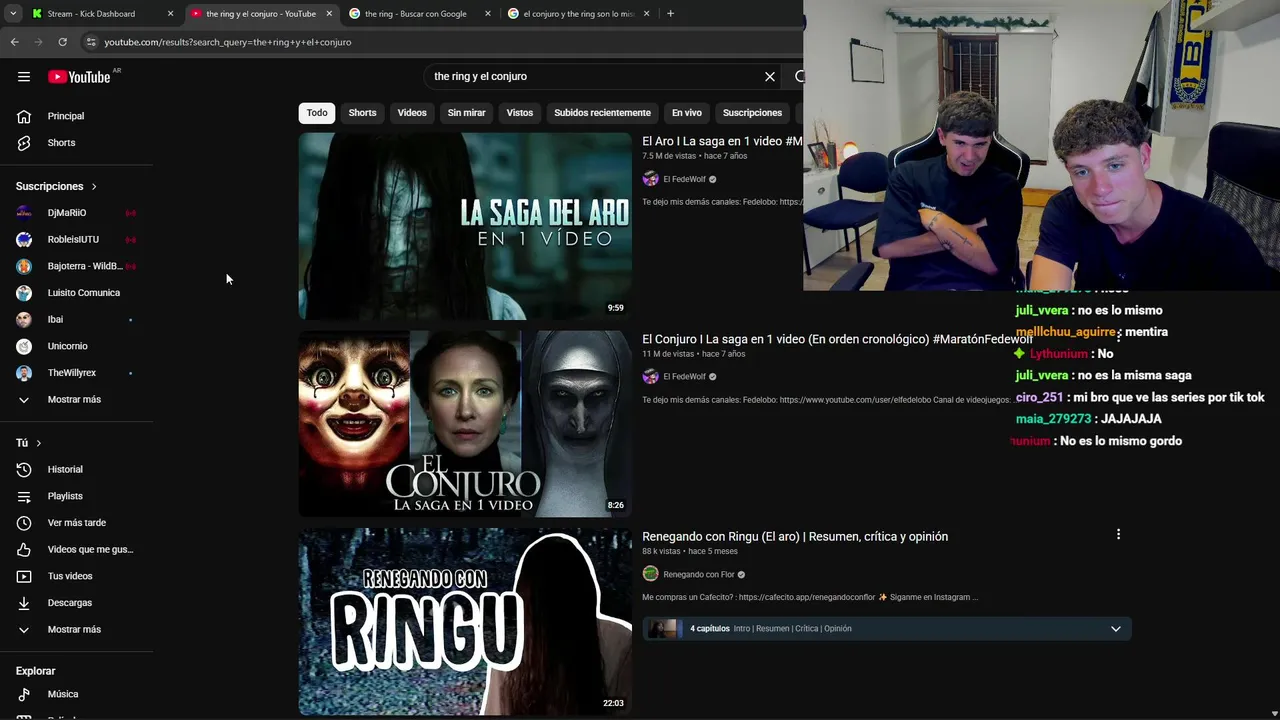Open El FedeWolf avatar on El Aro video
This screenshot has height=720, width=1280.
tap(650, 179)
